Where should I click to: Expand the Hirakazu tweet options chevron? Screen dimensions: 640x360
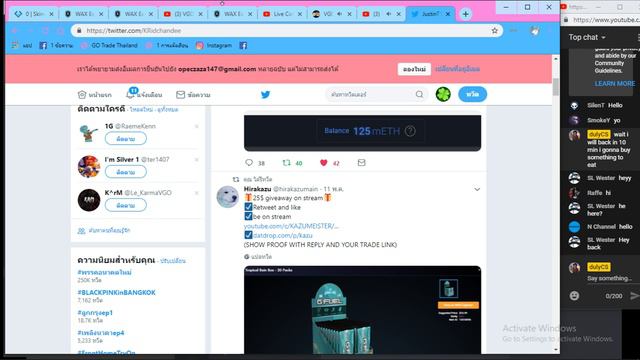(x=477, y=189)
